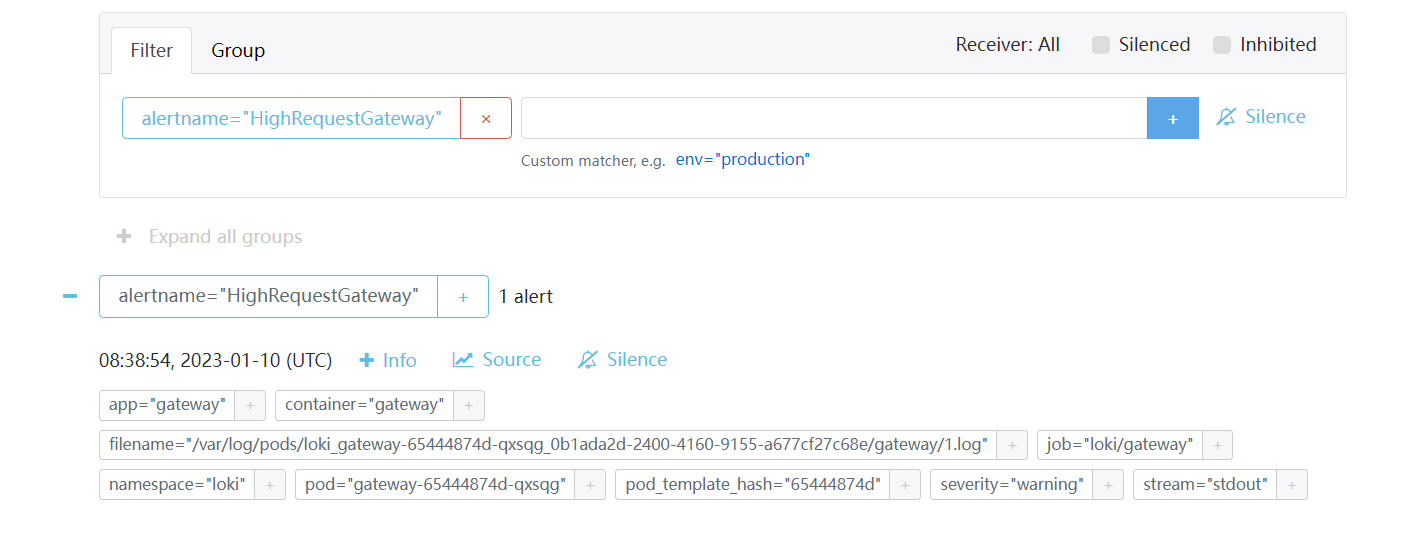Switch to the Group tab
This screenshot has height=555, width=1425.
(238, 50)
